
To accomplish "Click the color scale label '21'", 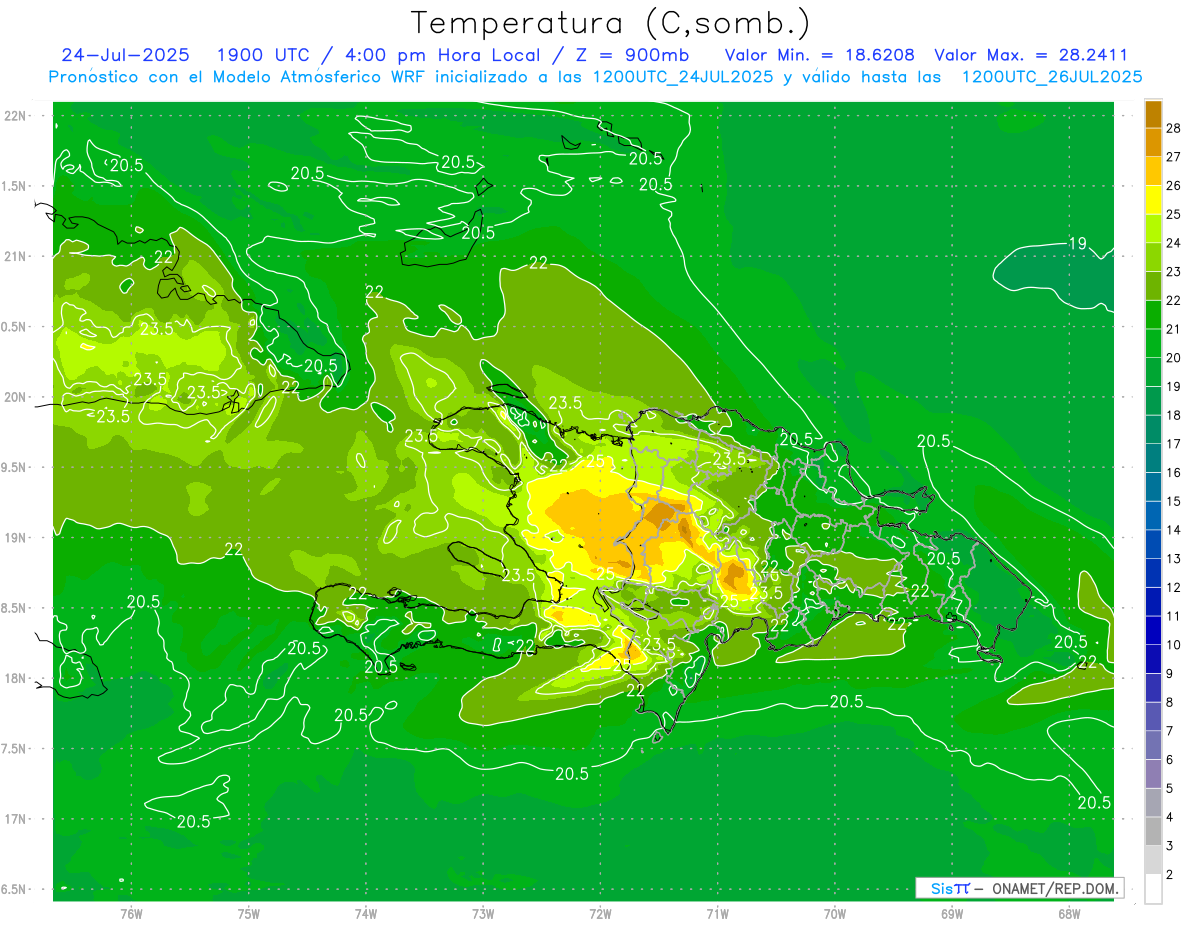I will tap(1174, 329).
